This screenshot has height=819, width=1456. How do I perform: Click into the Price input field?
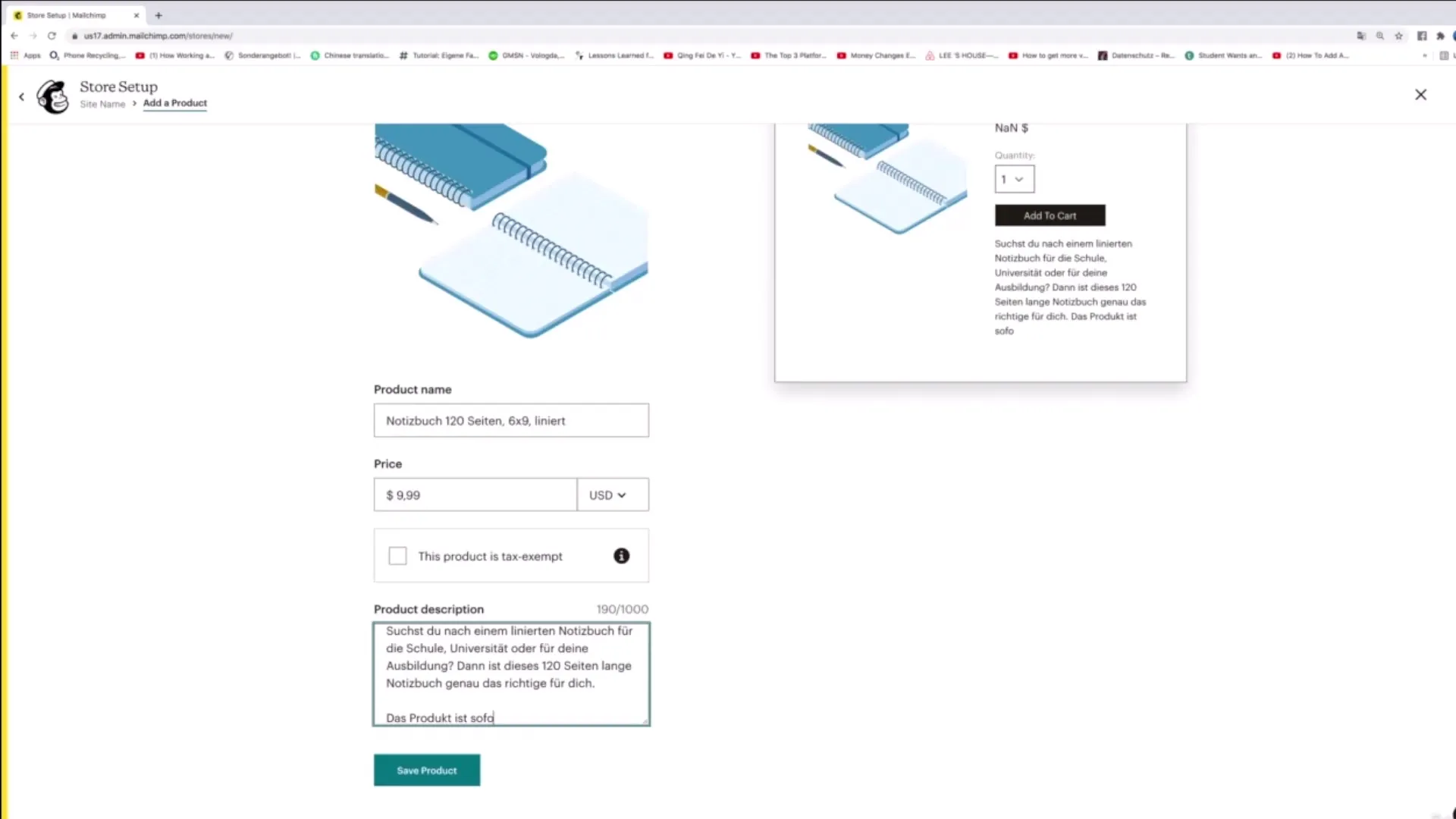click(x=475, y=494)
